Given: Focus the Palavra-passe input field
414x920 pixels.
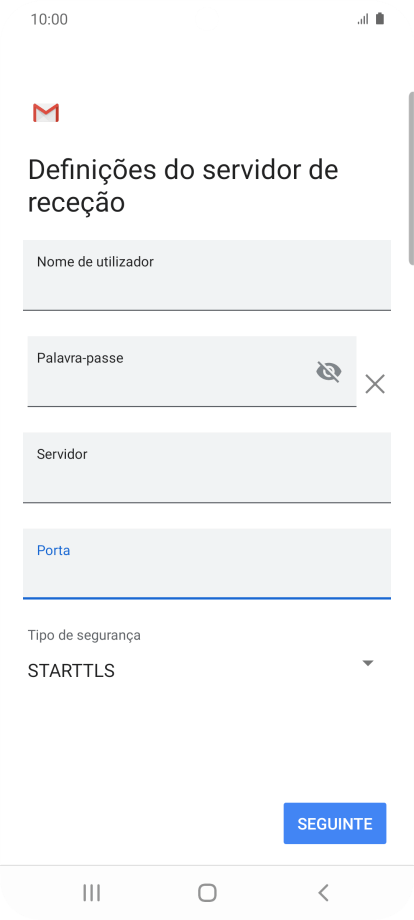Looking at the screenshot, I should [x=192, y=371].
